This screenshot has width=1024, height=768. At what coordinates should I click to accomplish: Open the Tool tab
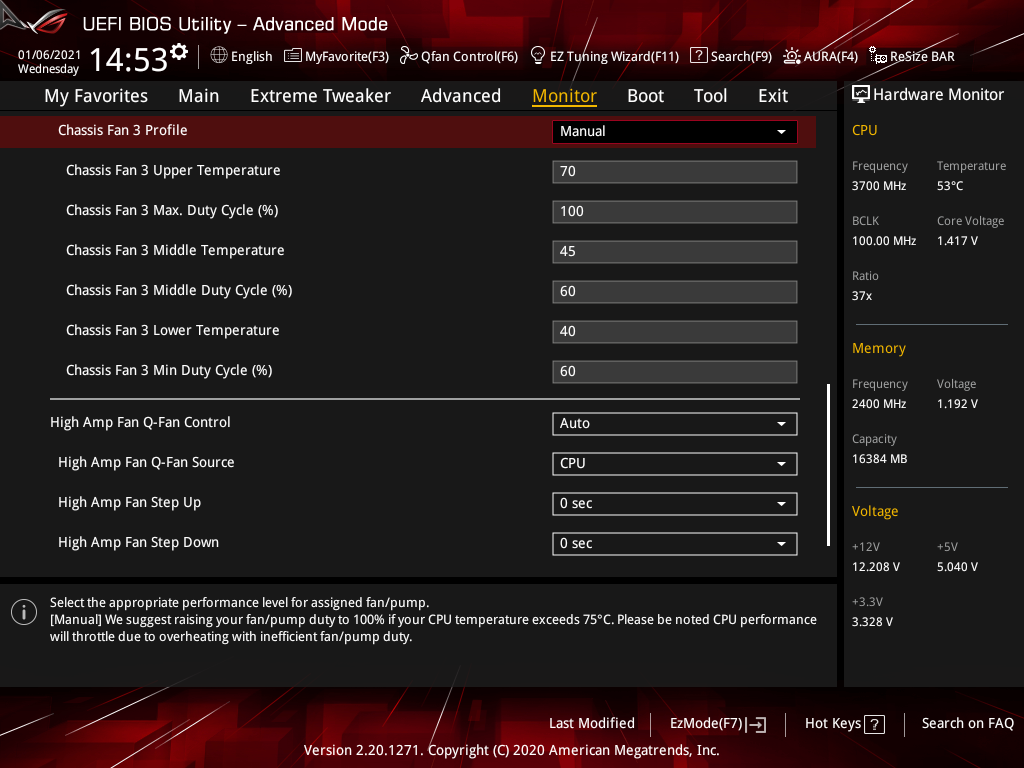click(x=710, y=96)
